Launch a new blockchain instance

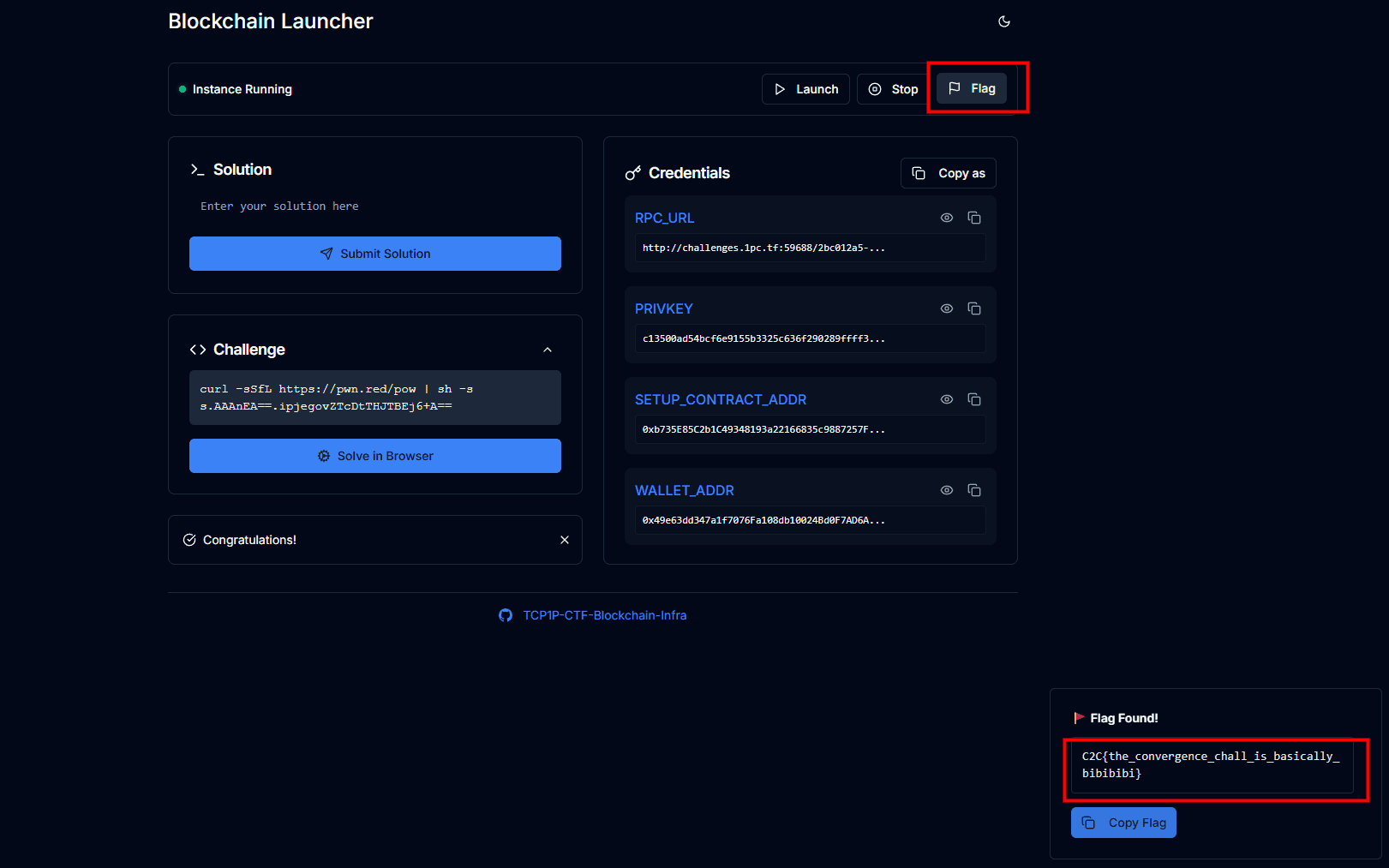[805, 89]
